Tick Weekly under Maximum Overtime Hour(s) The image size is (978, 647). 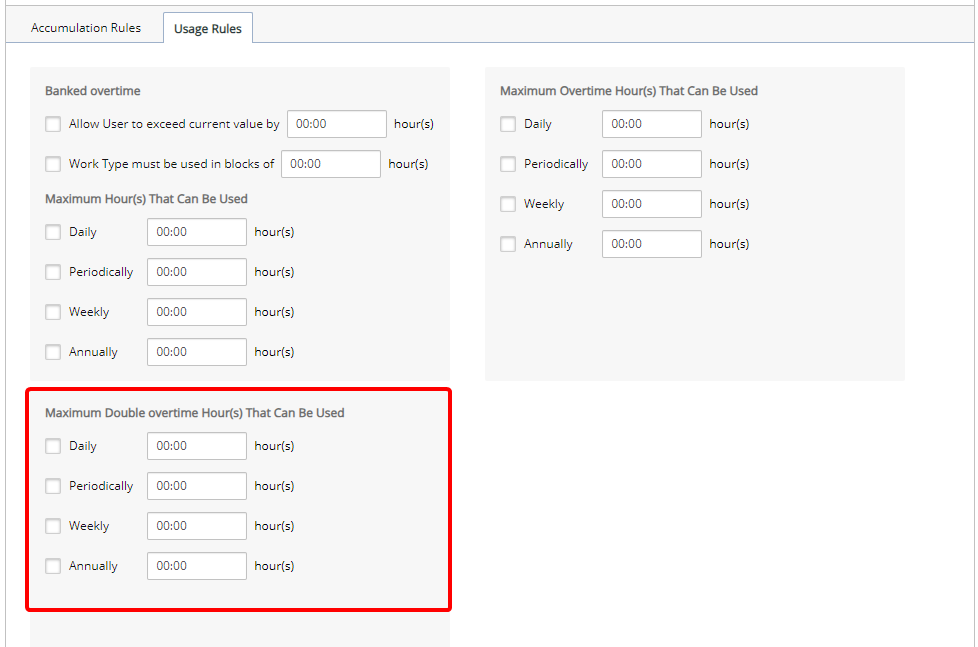coord(508,204)
